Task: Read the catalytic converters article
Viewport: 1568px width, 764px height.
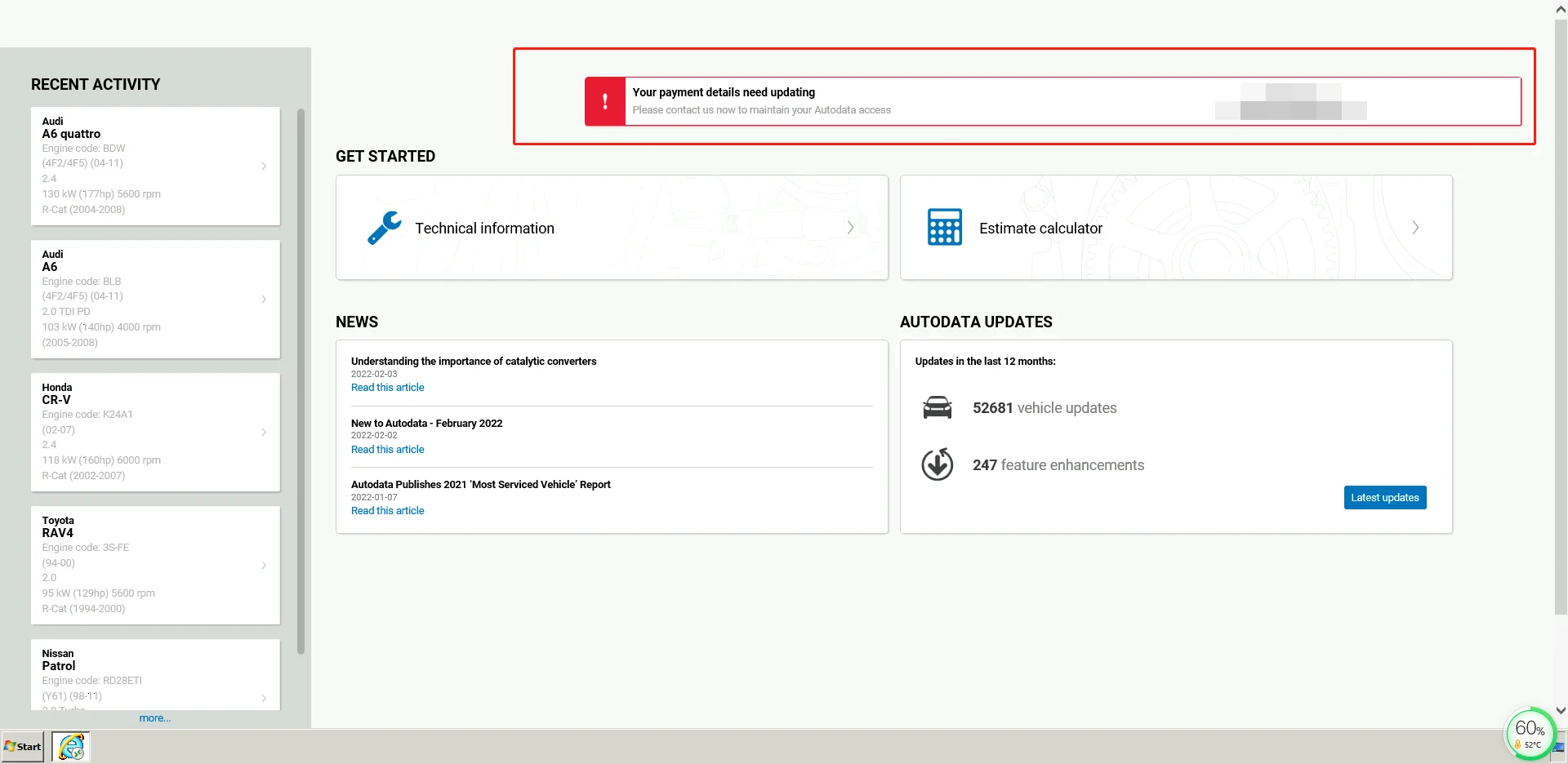Action: click(x=388, y=388)
